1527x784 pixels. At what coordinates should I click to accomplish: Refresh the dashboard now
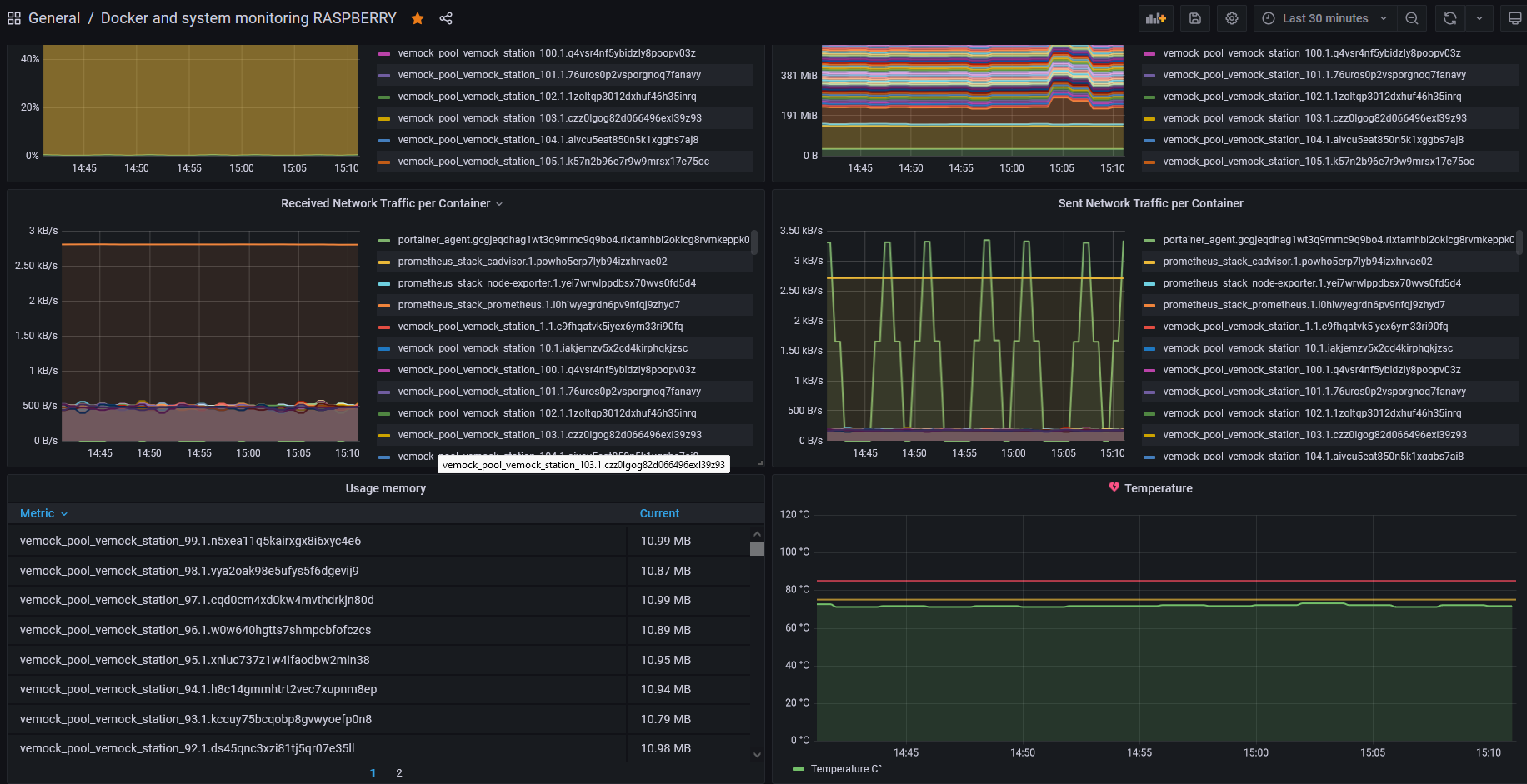click(1450, 18)
